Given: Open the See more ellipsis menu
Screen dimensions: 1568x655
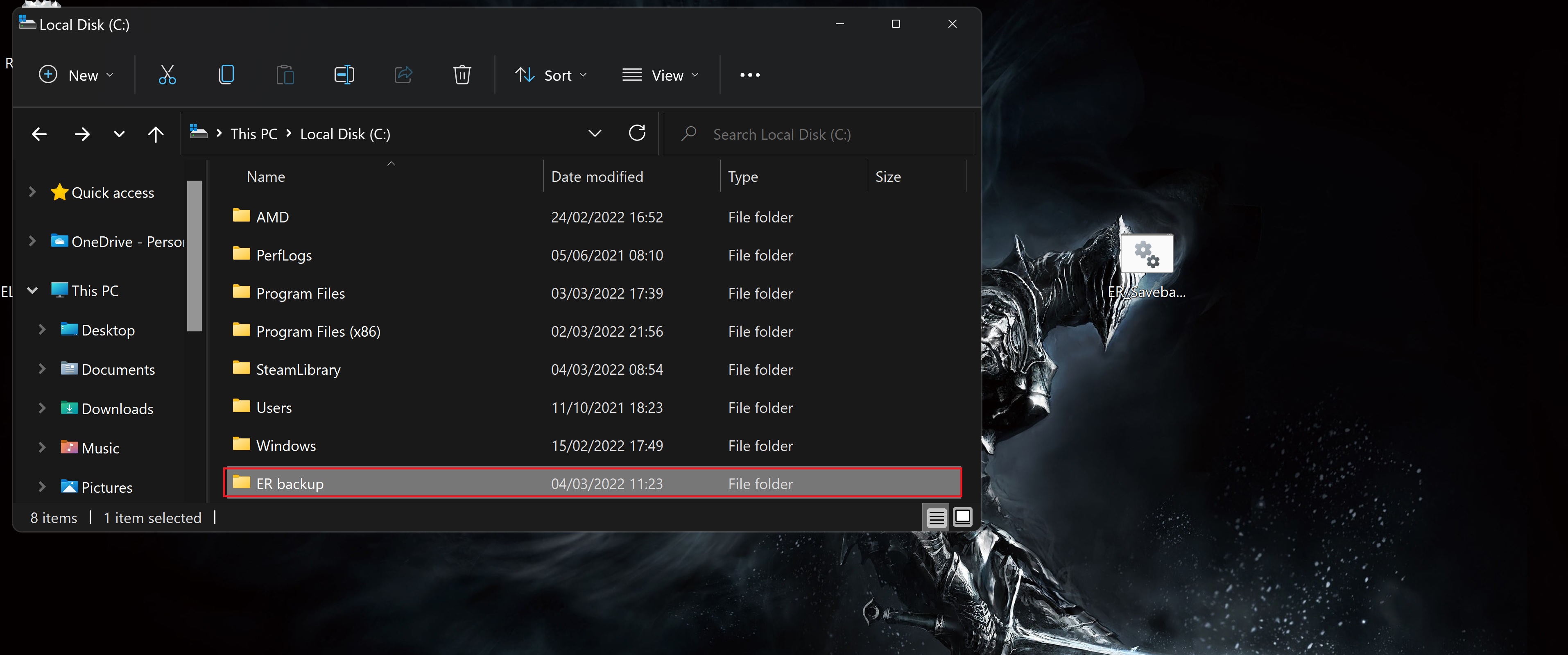Looking at the screenshot, I should click(x=749, y=75).
